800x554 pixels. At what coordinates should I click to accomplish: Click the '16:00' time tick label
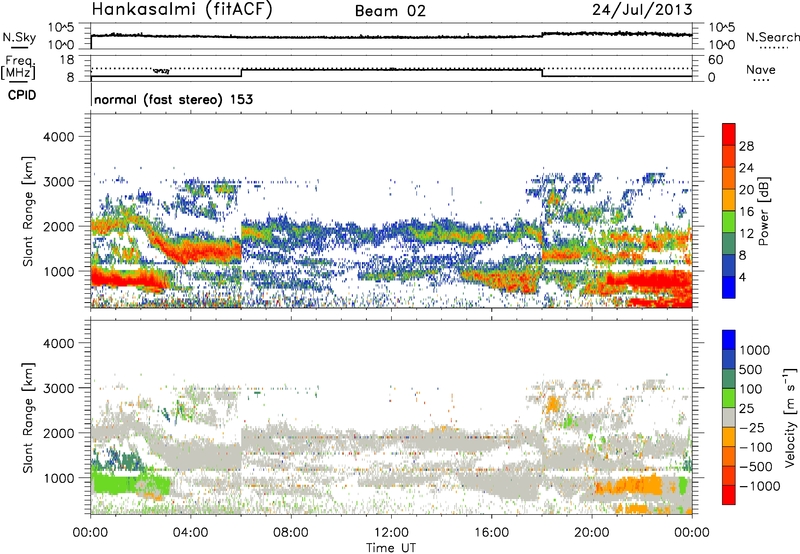click(491, 533)
